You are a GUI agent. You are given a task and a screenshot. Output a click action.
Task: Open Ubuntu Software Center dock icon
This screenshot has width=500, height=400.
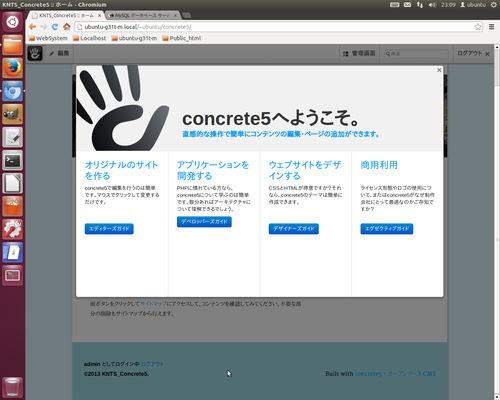click(x=13, y=206)
